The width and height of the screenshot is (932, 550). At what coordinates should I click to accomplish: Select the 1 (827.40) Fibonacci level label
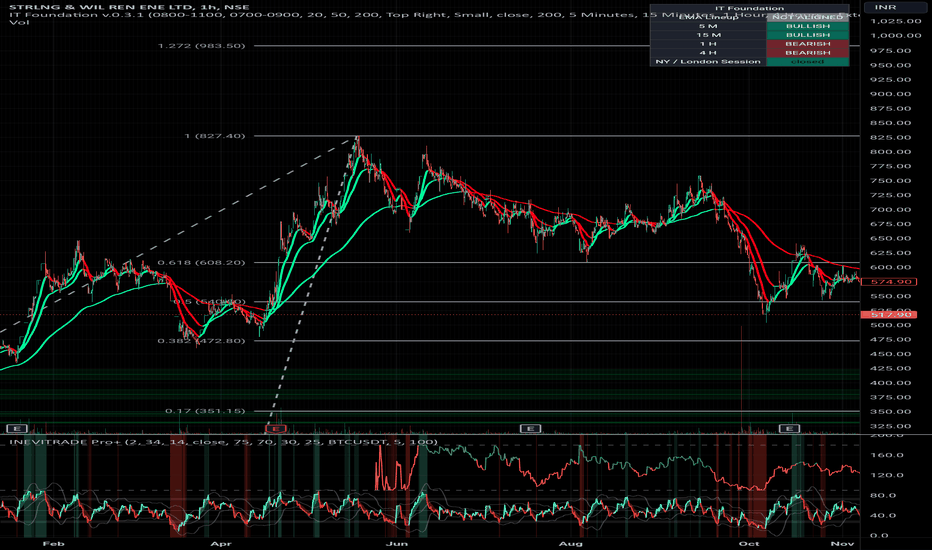click(215, 136)
